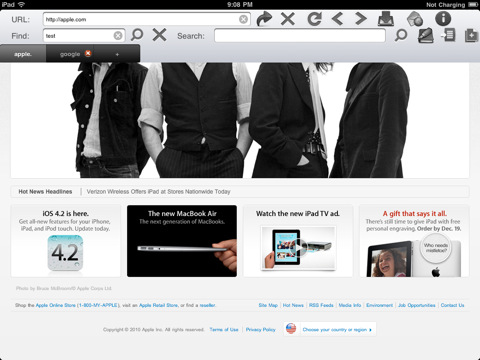Image resolution: width=480 pixels, height=360 pixels.
Task: Cancel find with the X next to the Find magnifier
Action: (159, 35)
